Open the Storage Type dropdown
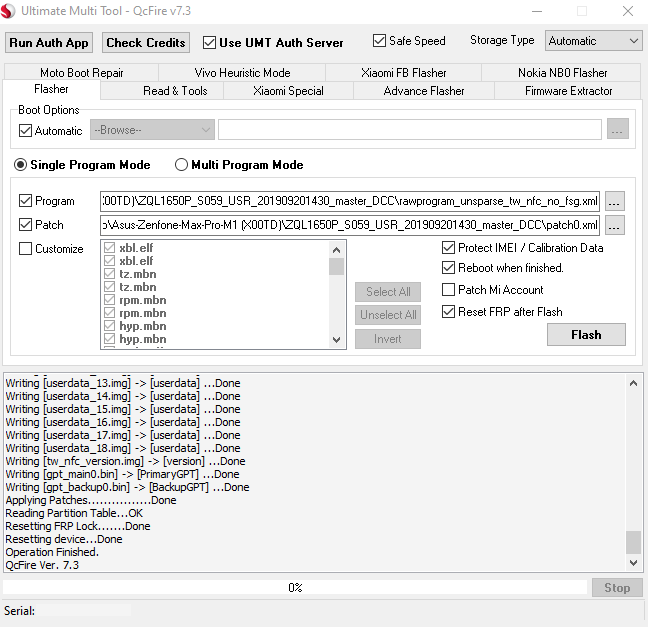This screenshot has height=627, width=648. pos(593,41)
